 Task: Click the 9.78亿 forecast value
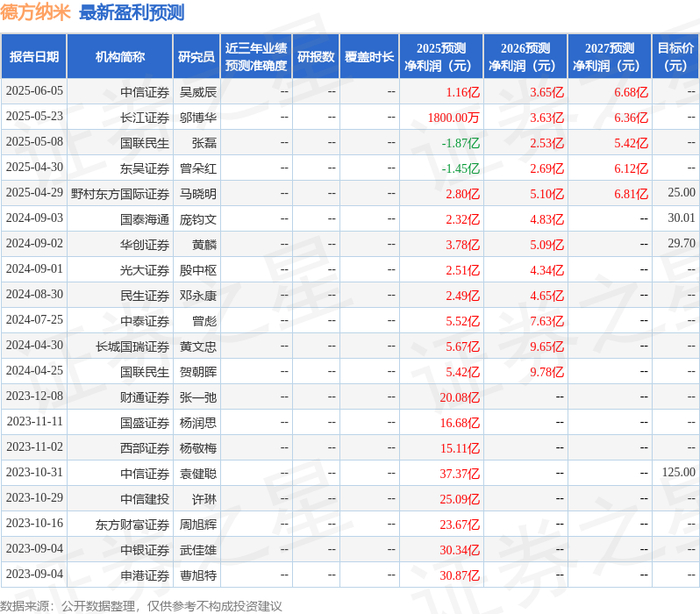click(x=547, y=372)
